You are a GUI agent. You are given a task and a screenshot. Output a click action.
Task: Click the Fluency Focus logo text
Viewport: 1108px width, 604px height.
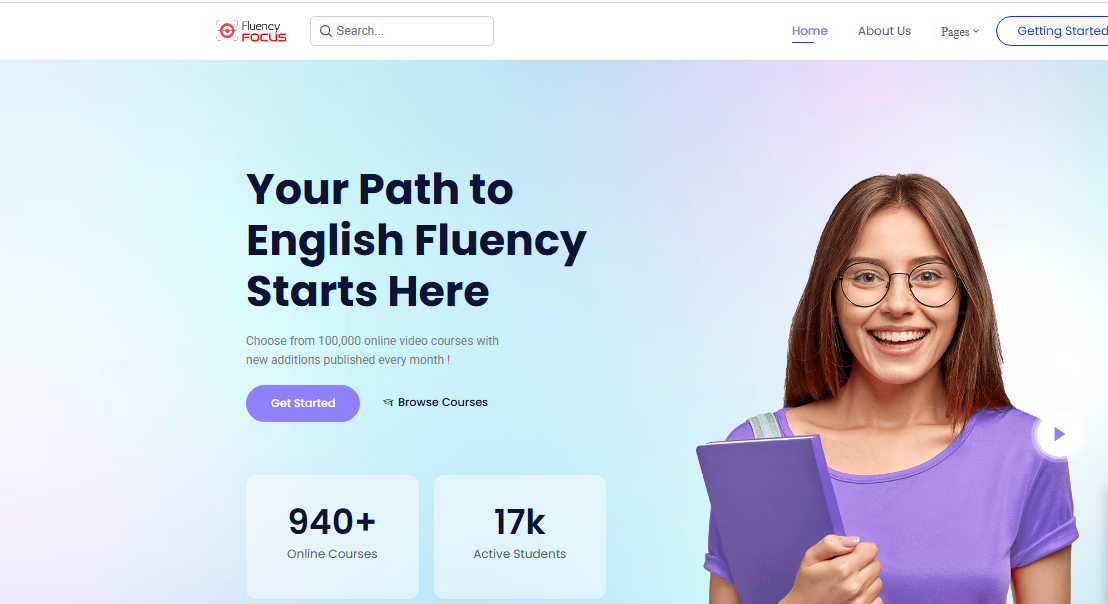coord(264,31)
